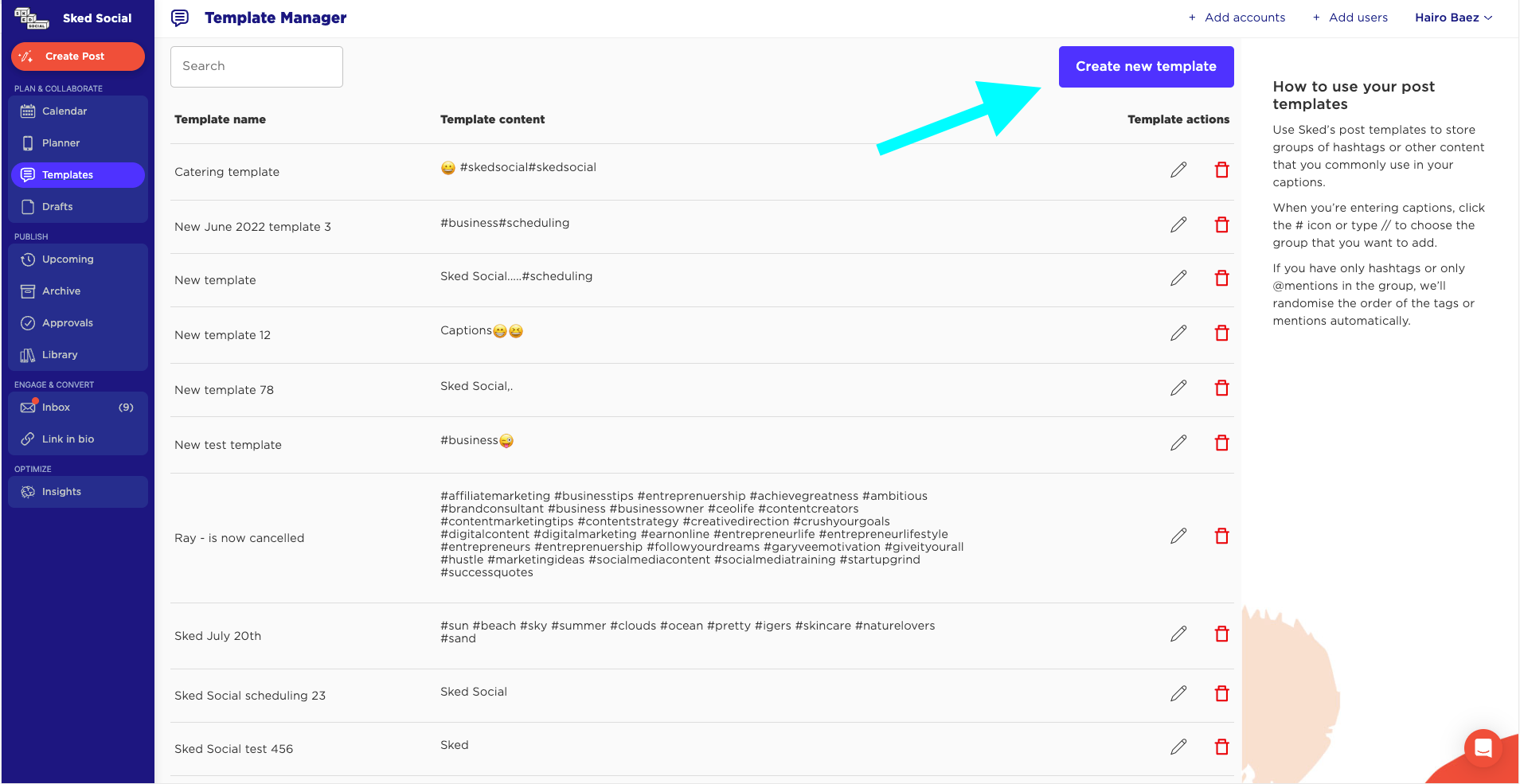Click the Sked Social logo
1520x784 pixels.
32,18
